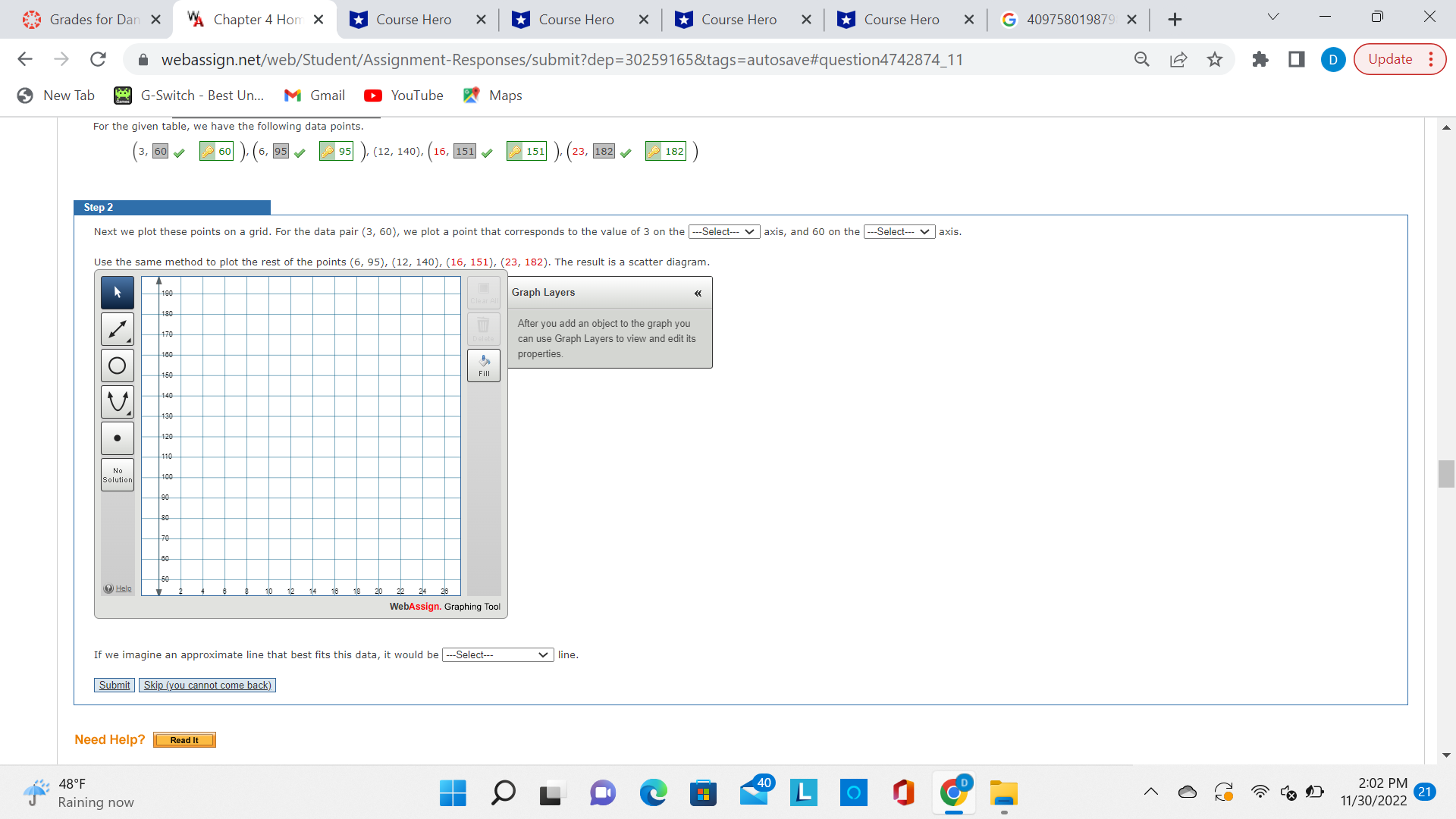The height and width of the screenshot is (819, 1456).
Task: Collapse the Graph Layers panel
Action: tap(698, 293)
